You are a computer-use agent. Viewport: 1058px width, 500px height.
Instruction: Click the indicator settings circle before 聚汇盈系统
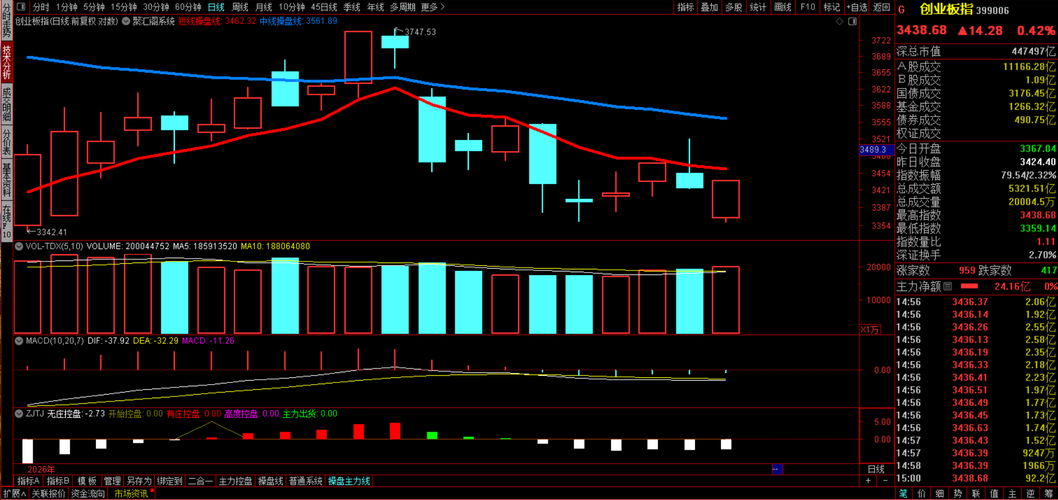[x=126, y=21]
